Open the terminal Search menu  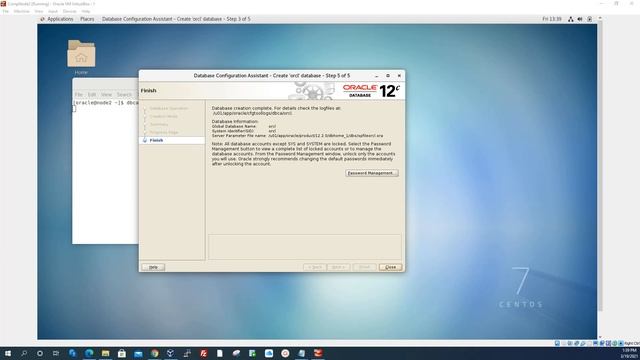124,94
